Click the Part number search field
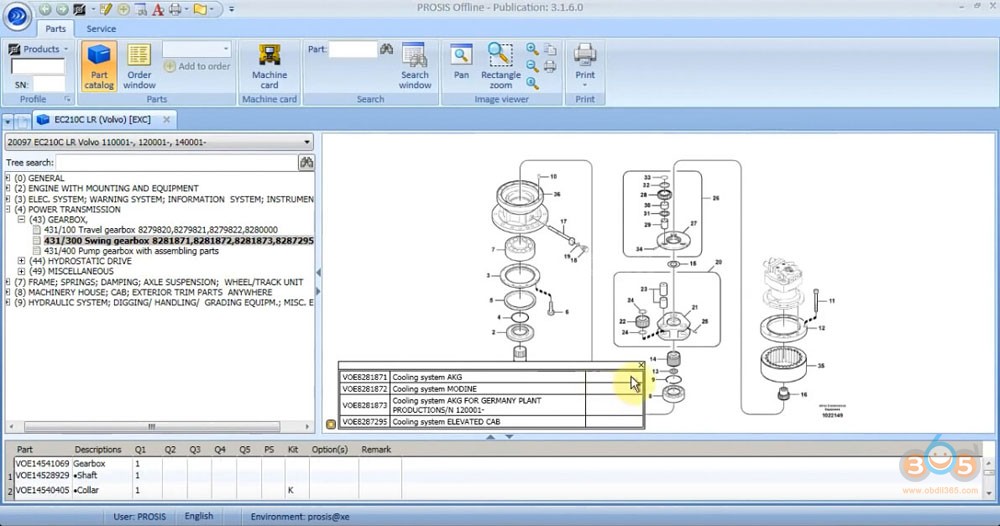This screenshot has width=1000, height=526. point(353,50)
